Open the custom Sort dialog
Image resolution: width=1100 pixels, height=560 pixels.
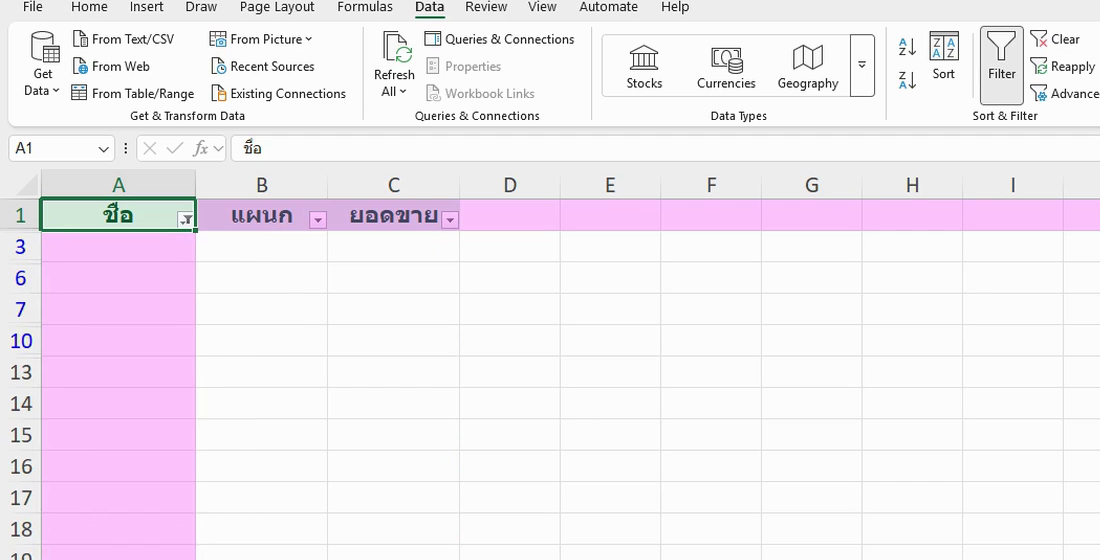[944, 56]
